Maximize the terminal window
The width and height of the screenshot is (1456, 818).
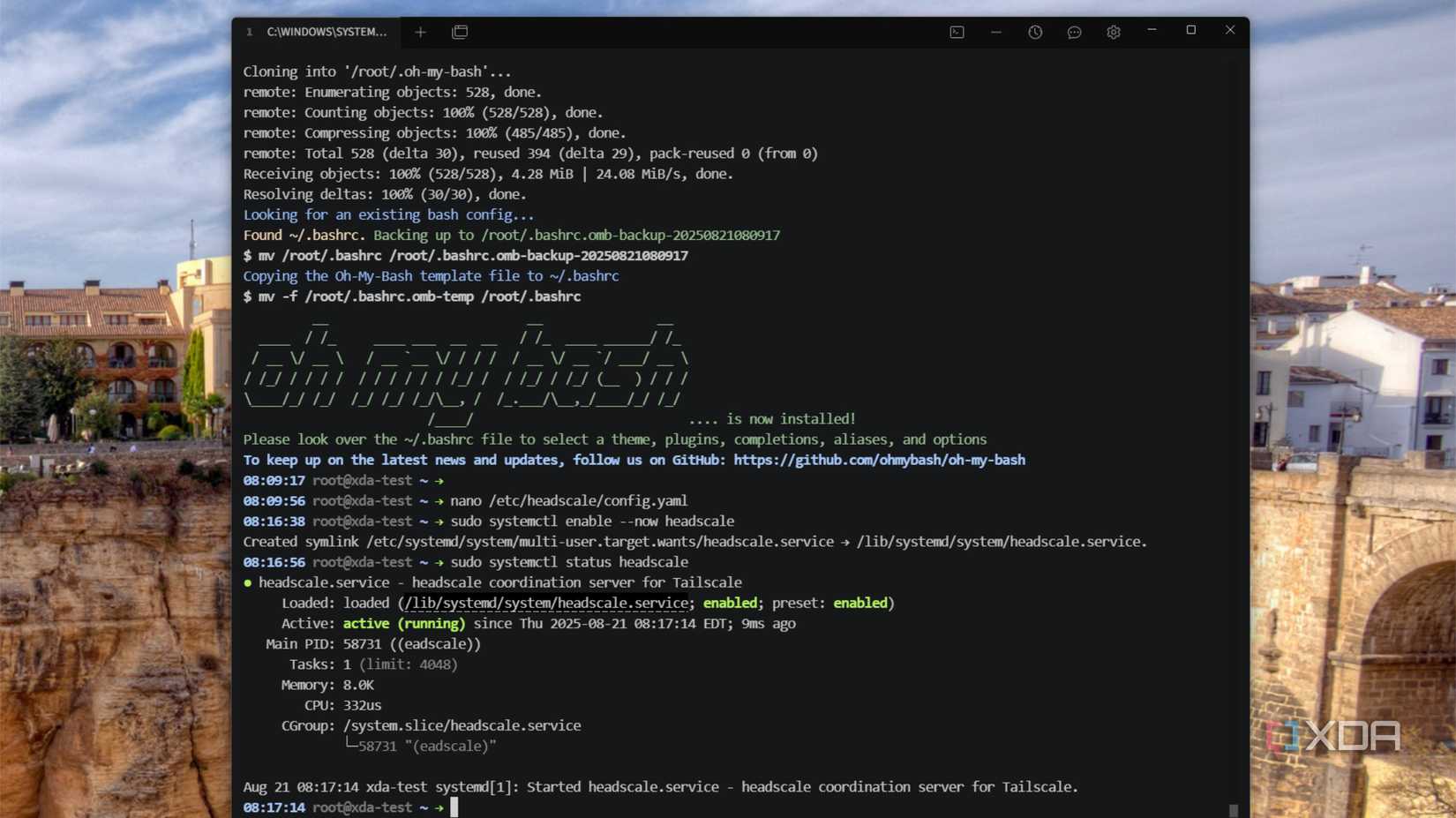coord(1190,30)
